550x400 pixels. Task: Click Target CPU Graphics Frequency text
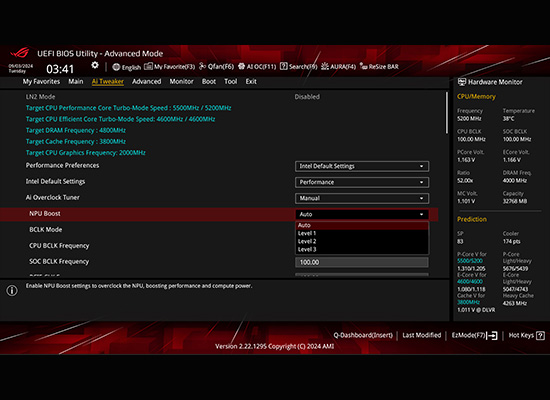tap(86, 153)
